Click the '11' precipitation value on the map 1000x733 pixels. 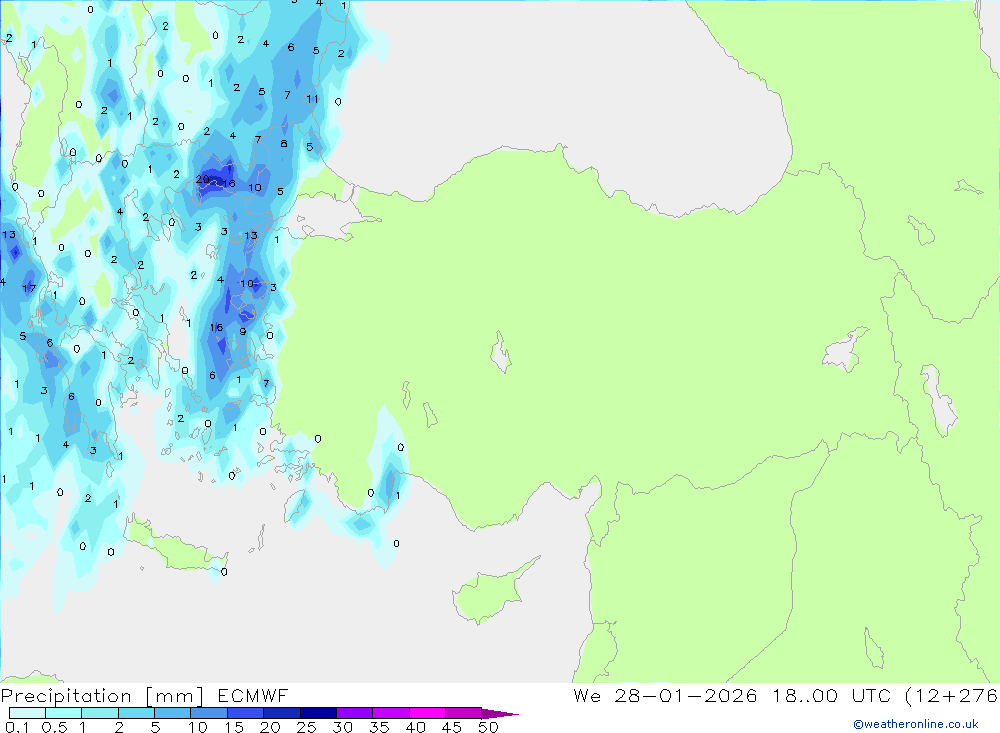point(312,99)
